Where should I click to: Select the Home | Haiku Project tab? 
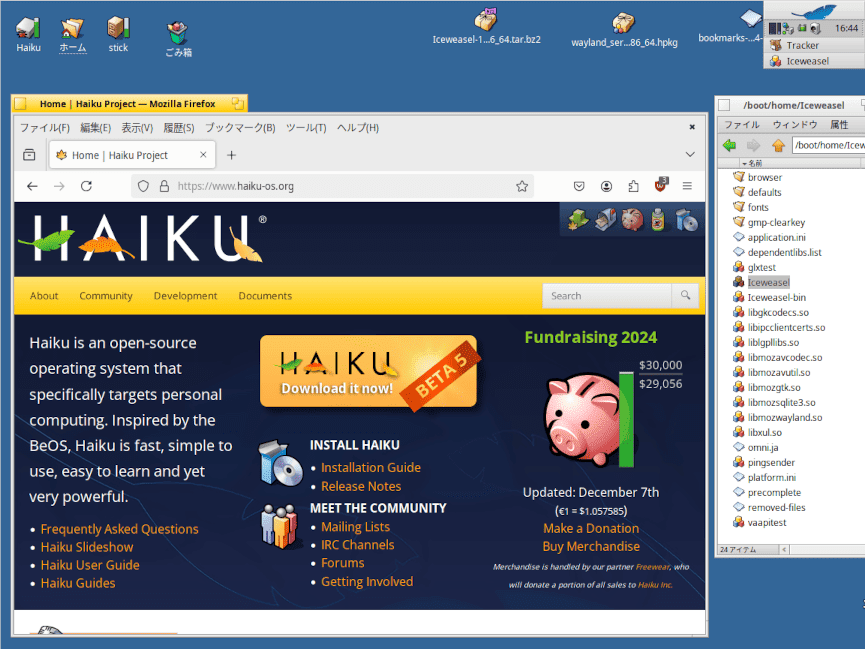pyautogui.click(x=132, y=155)
